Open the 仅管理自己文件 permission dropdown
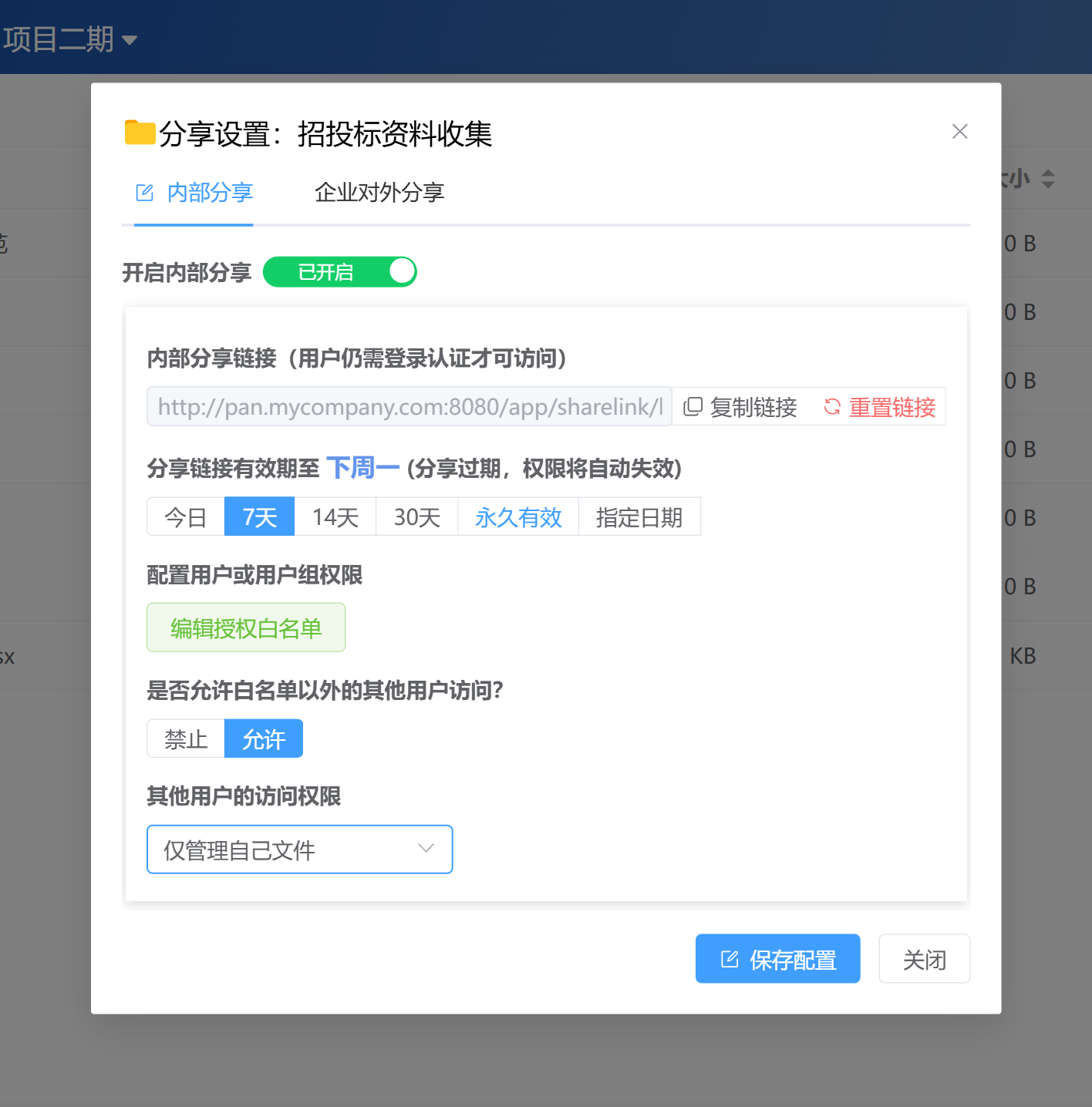Screen dimensions: 1092x1107 coord(299,850)
